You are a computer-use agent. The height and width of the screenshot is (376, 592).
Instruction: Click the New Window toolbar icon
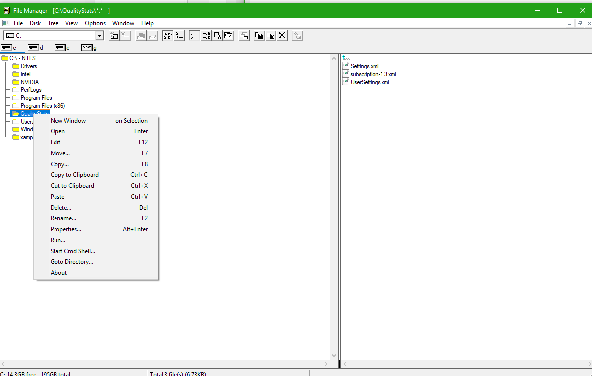(x=245, y=36)
